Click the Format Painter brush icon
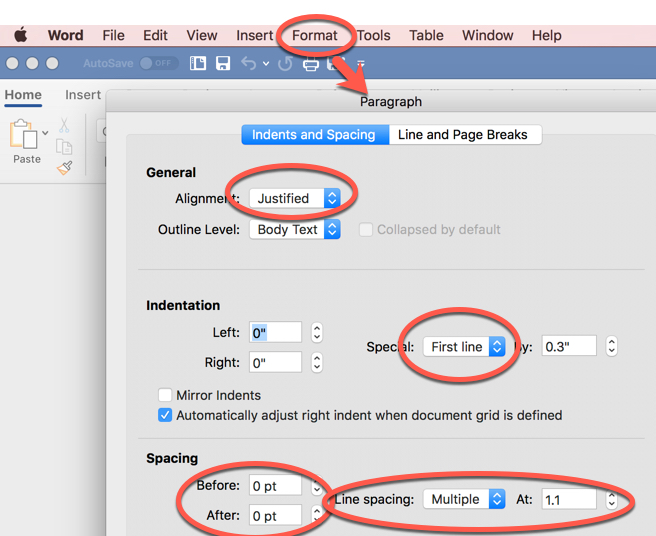 click(x=64, y=168)
